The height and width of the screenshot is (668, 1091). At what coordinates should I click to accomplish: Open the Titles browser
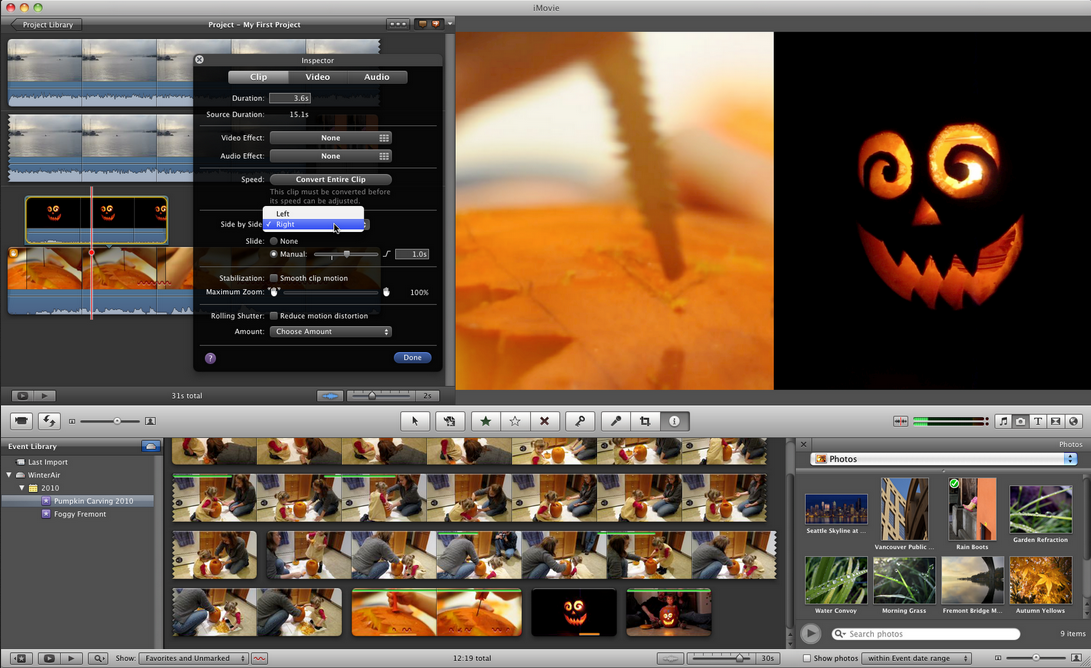[1039, 421]
